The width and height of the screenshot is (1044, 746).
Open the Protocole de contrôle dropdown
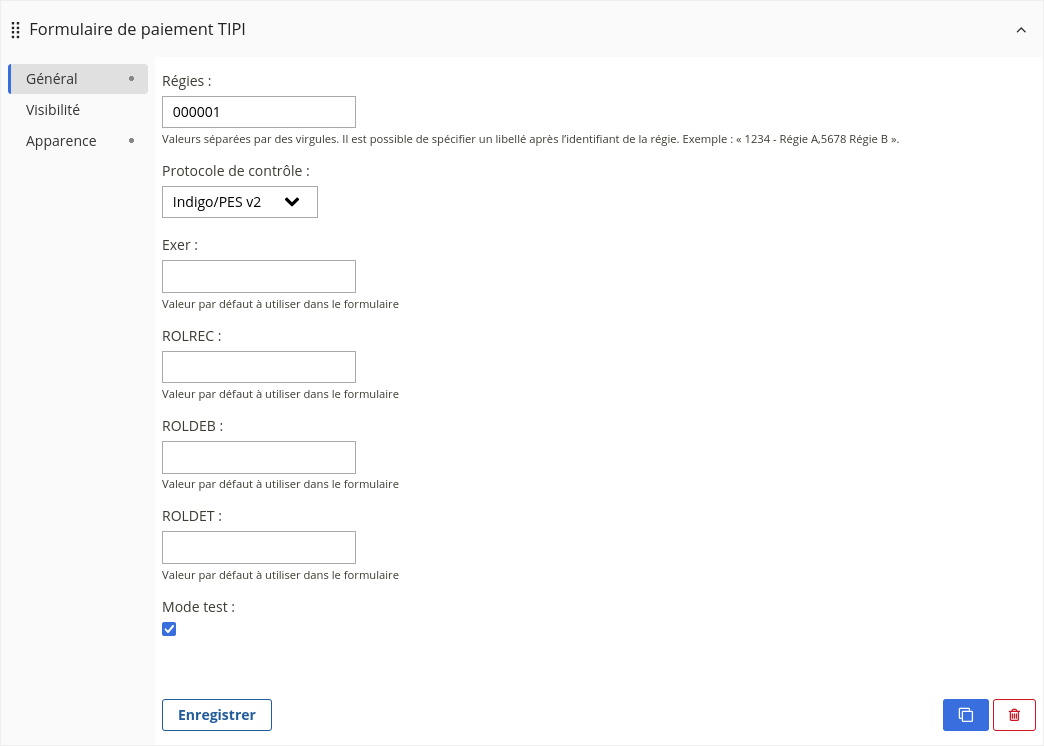point(240,202)
